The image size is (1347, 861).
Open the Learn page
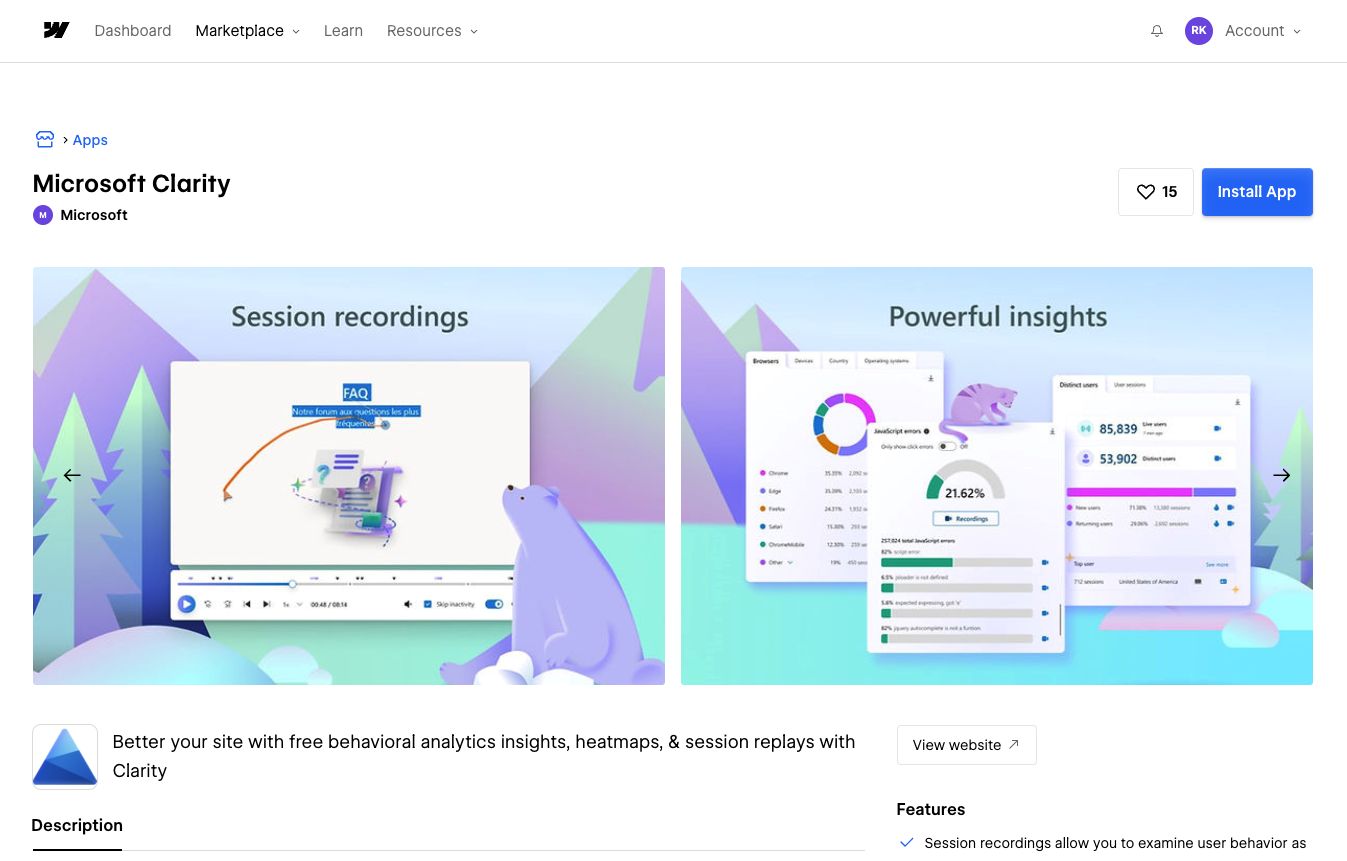[343, 31]
